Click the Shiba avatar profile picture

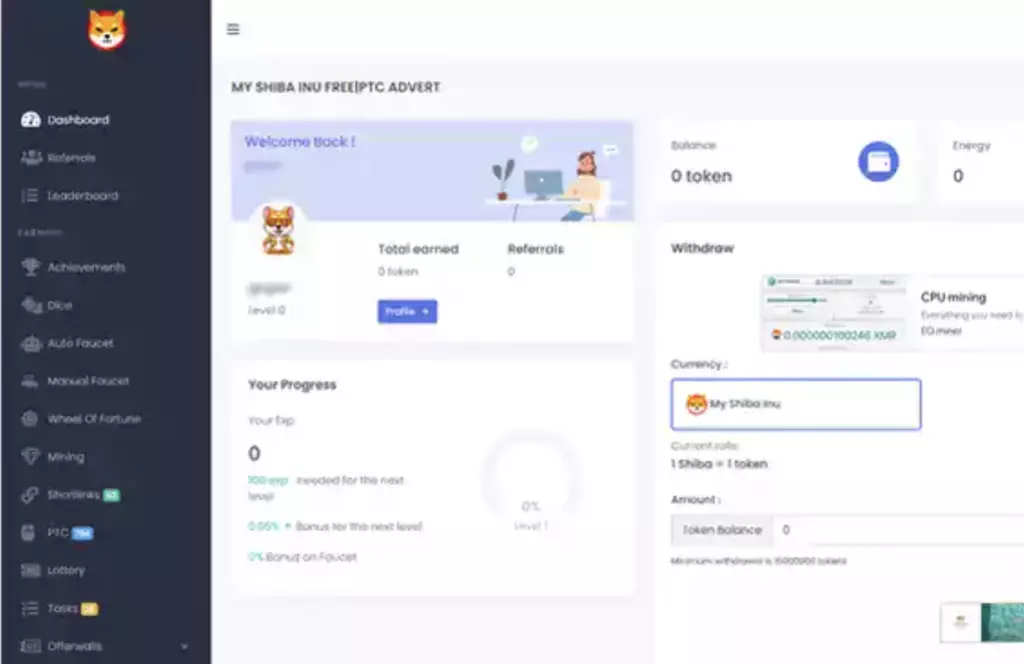coord(278,230)
